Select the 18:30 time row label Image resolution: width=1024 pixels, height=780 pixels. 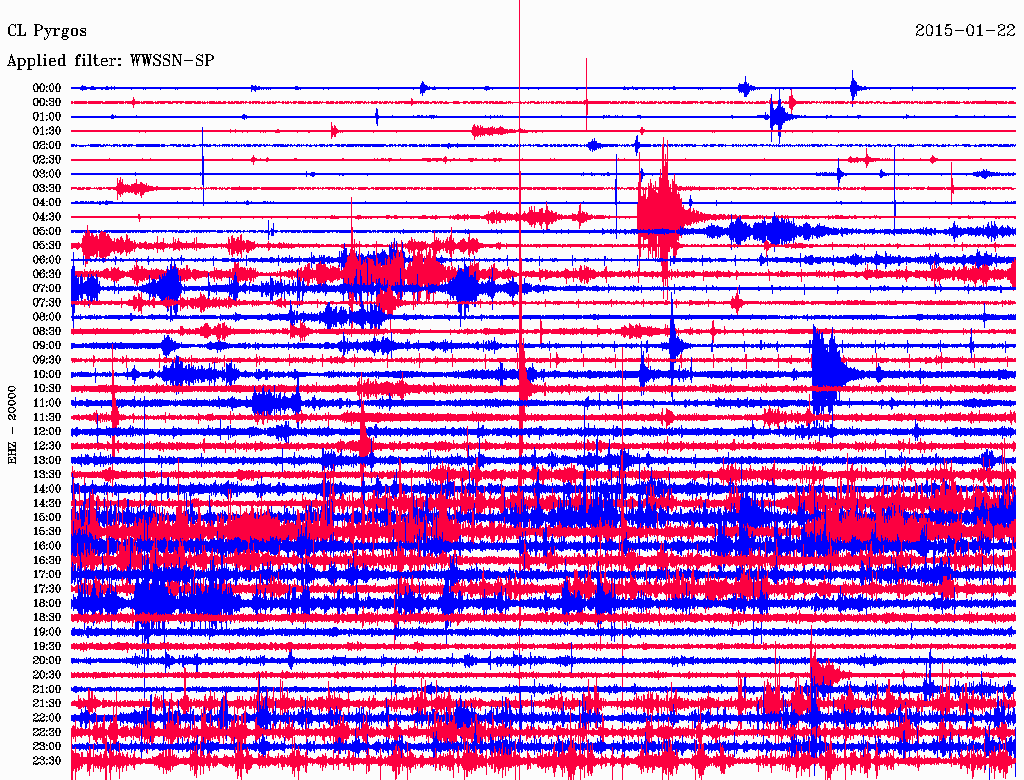click(x=47, y=618)
